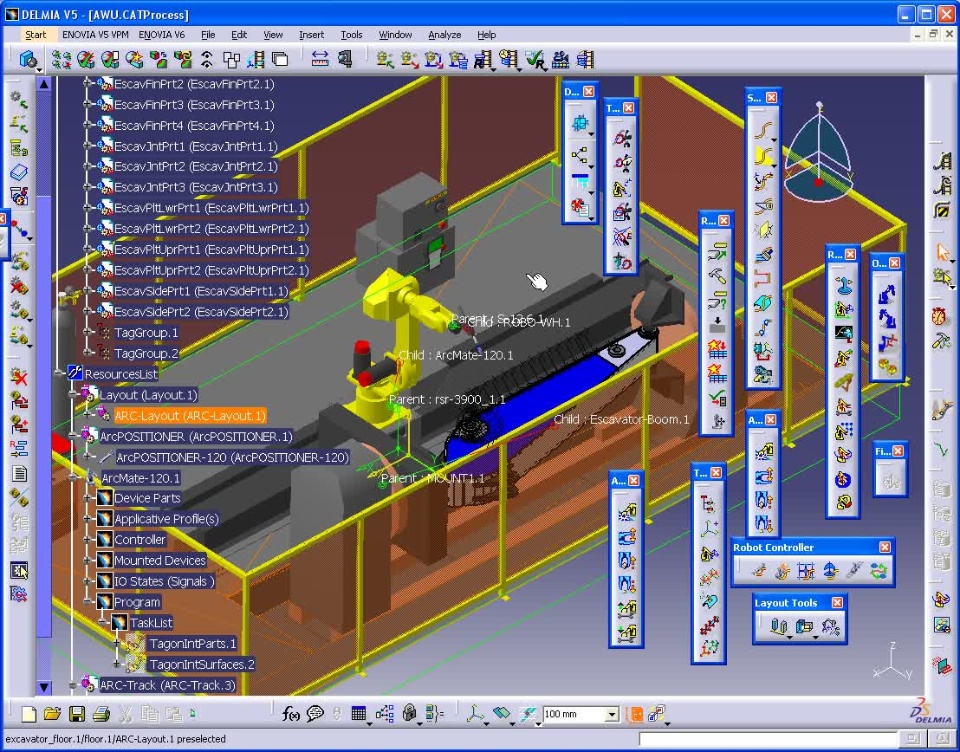This screenshot has width=960, height=752.
Task: Open the ENOVIA V5 VPM menu
Action: click(x=96, y=35)
